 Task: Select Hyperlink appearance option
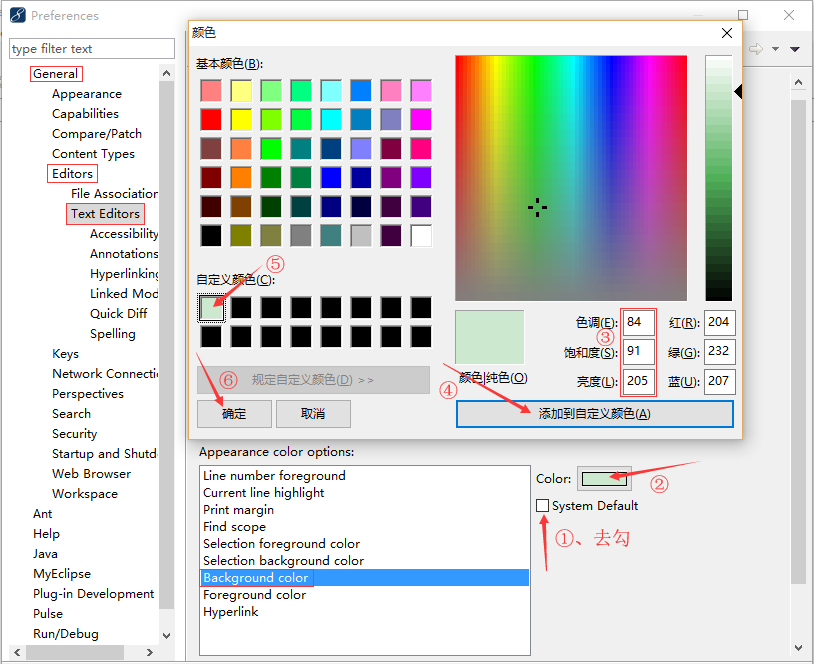click(230, 612)
